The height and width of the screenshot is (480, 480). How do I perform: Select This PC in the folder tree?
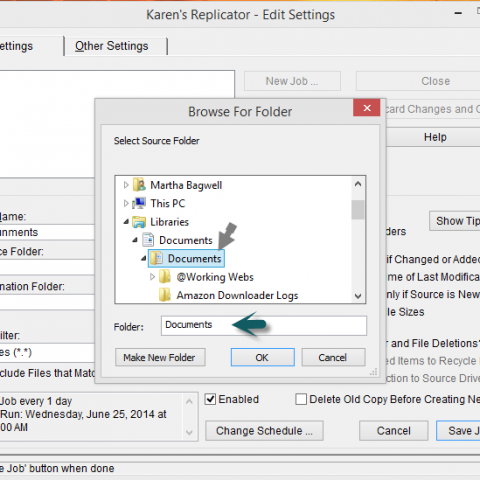[168, 203]
